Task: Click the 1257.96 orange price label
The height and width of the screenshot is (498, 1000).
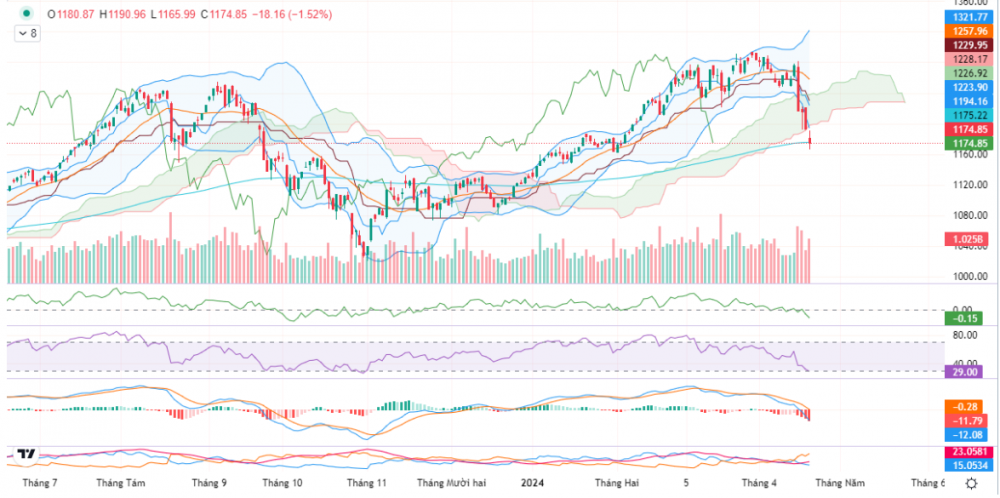Action: [x=968, y=31]
